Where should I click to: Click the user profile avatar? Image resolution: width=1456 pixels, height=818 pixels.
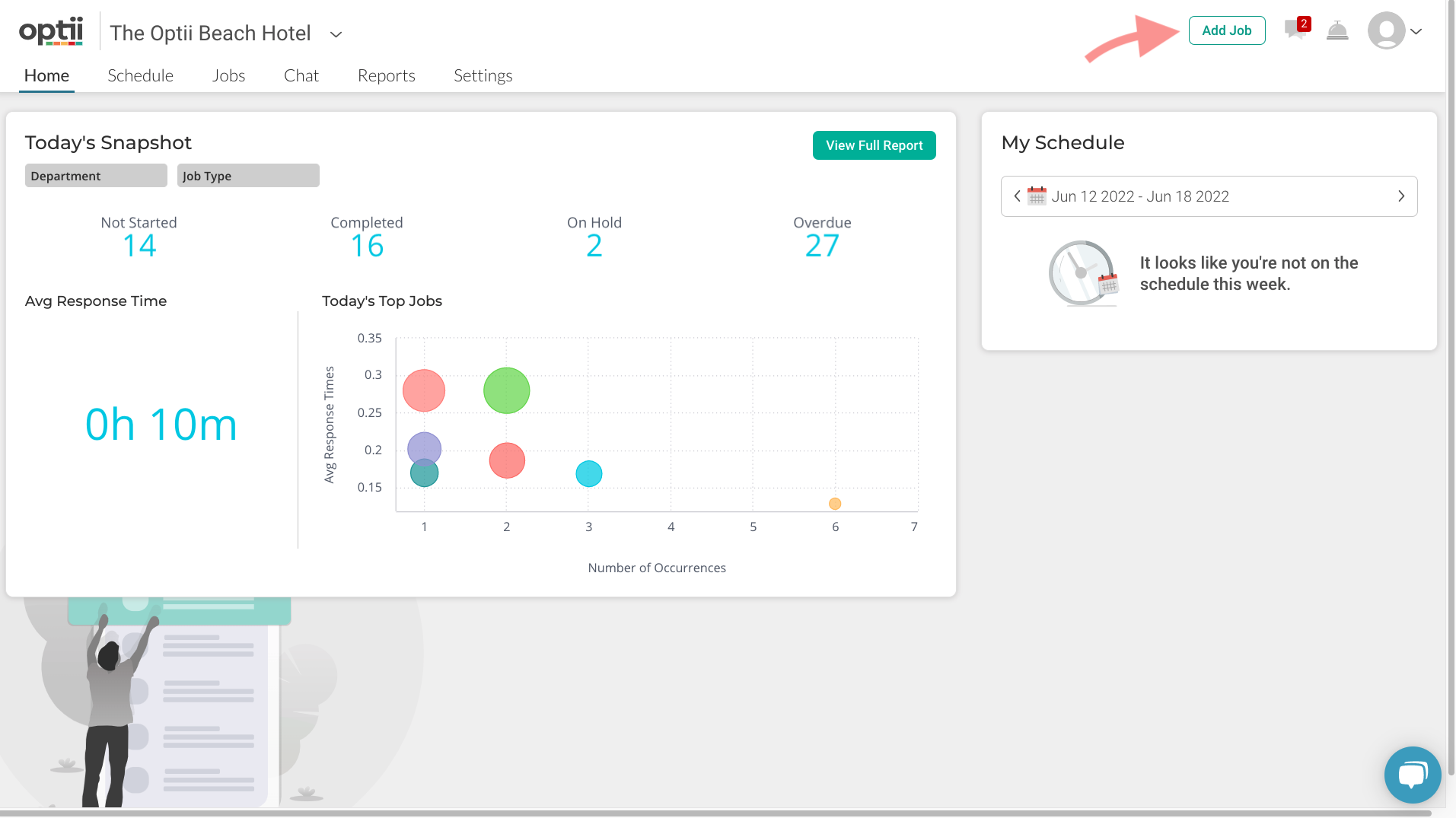[x=1386, y=31]
